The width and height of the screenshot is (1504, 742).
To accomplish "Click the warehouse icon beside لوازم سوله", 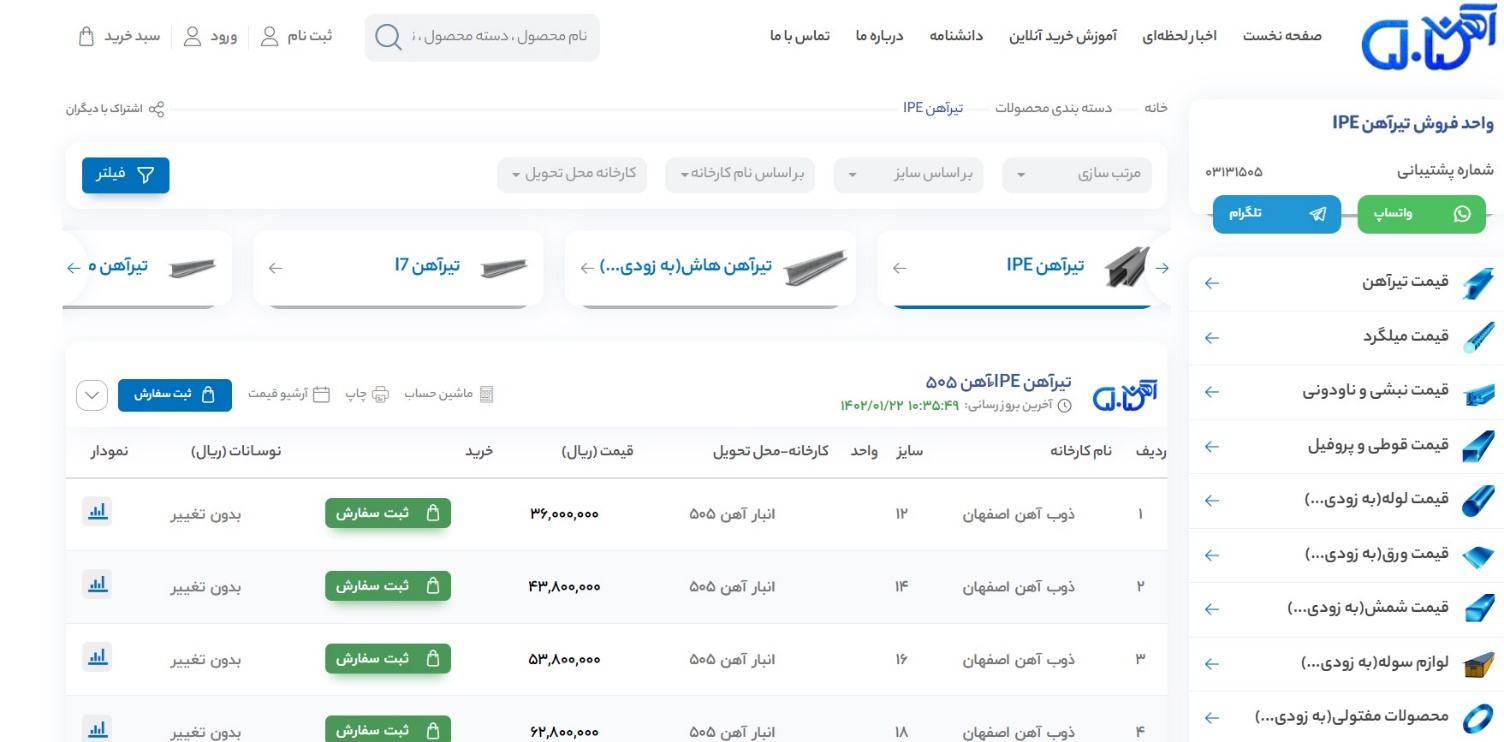I will click(1479, 663).
